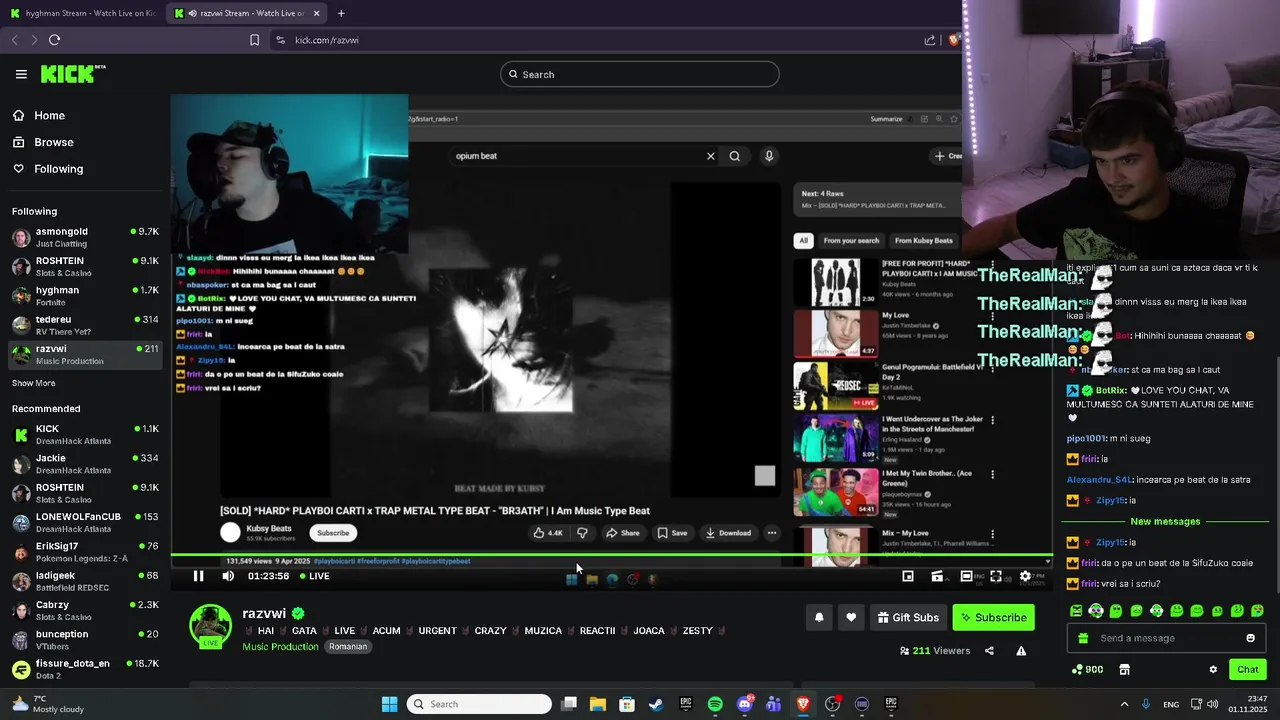Open Discord from the taskbar
The image size is (1280, 720).
pos(744,704)
